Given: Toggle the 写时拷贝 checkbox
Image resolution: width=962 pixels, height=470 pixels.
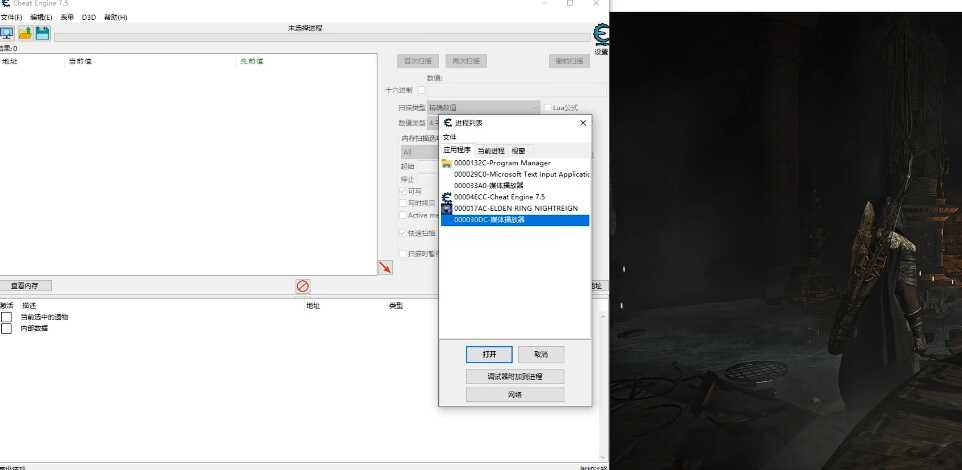Looking at the screenshot, I should point(404,203).
